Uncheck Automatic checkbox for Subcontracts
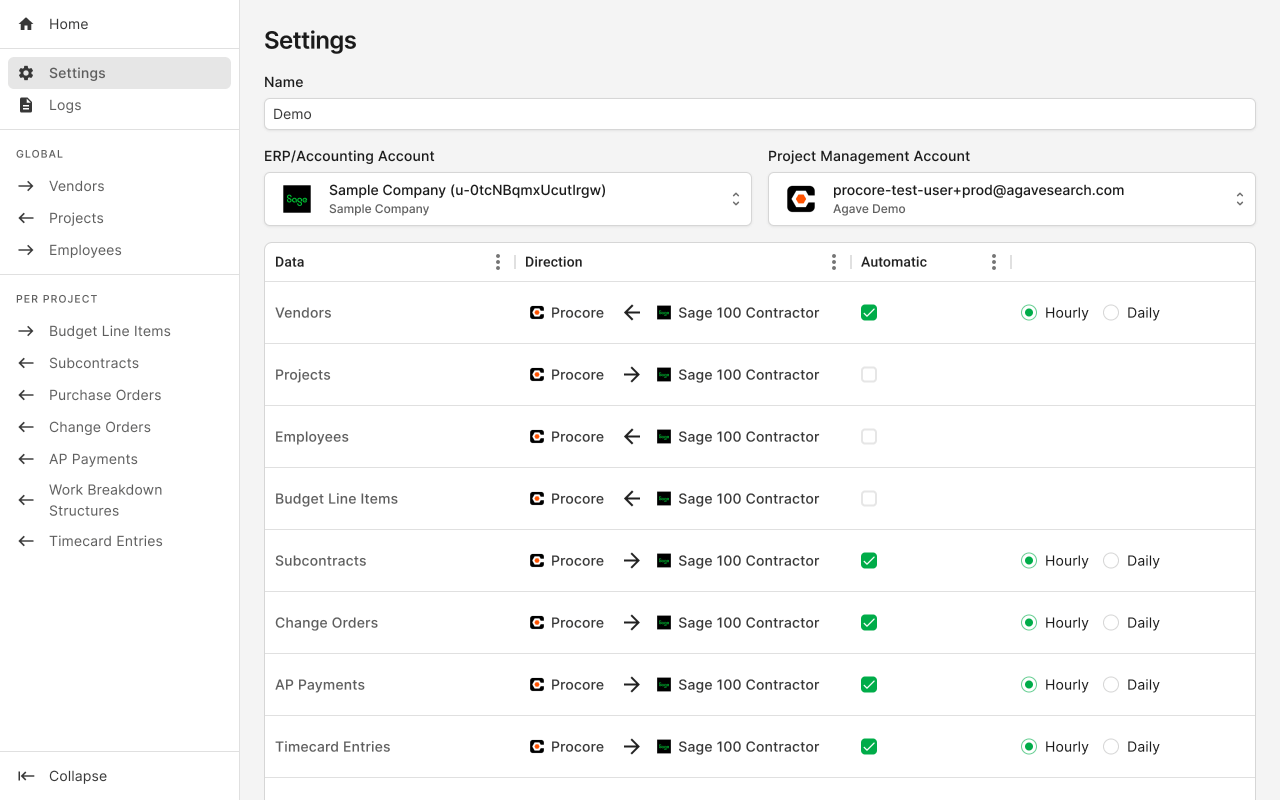This screenshot has width=1280, height=800. (869, 561)
